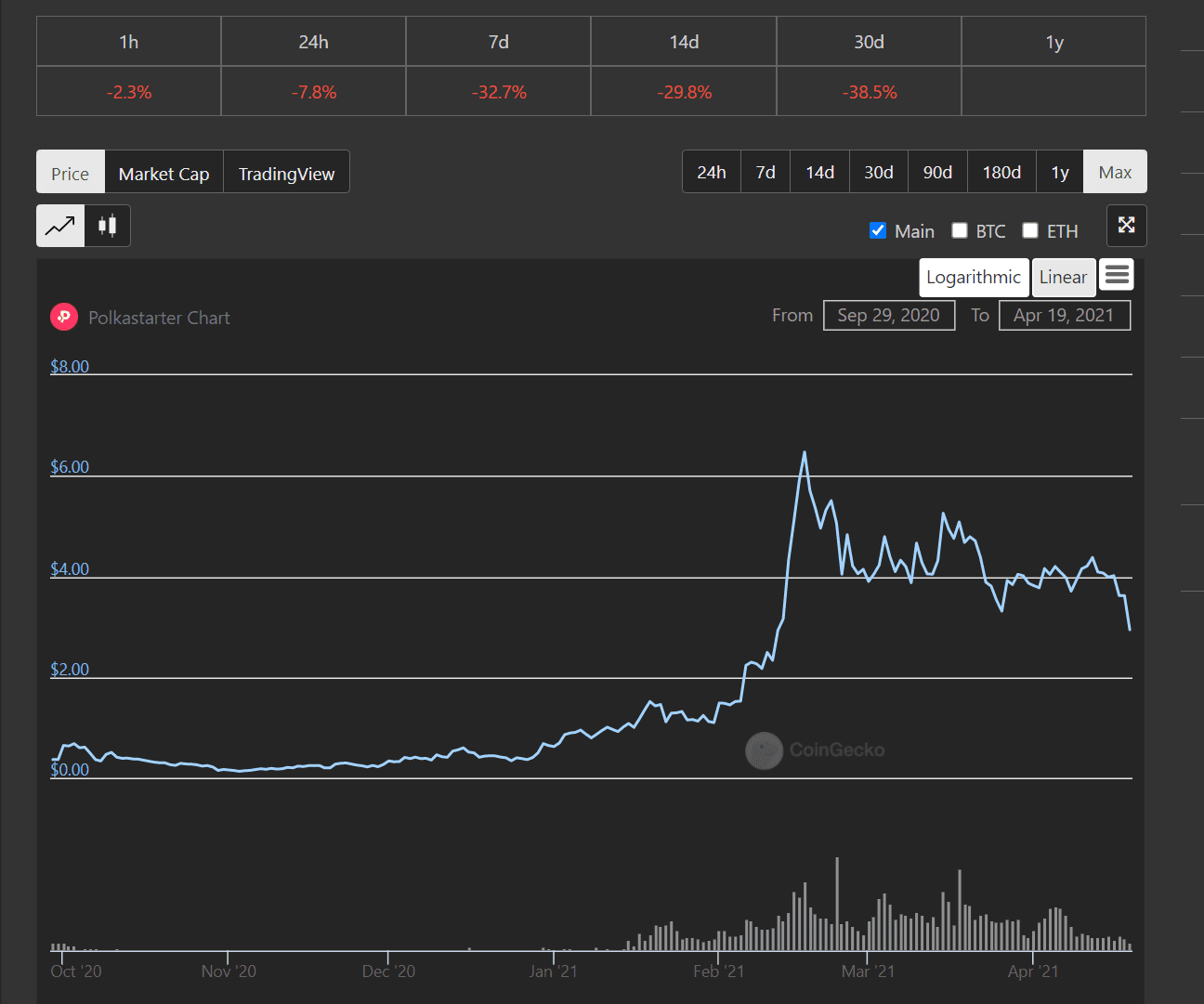Switch to candlestick chart view icon
The image size is (1204, 1004).
[108, 226]
